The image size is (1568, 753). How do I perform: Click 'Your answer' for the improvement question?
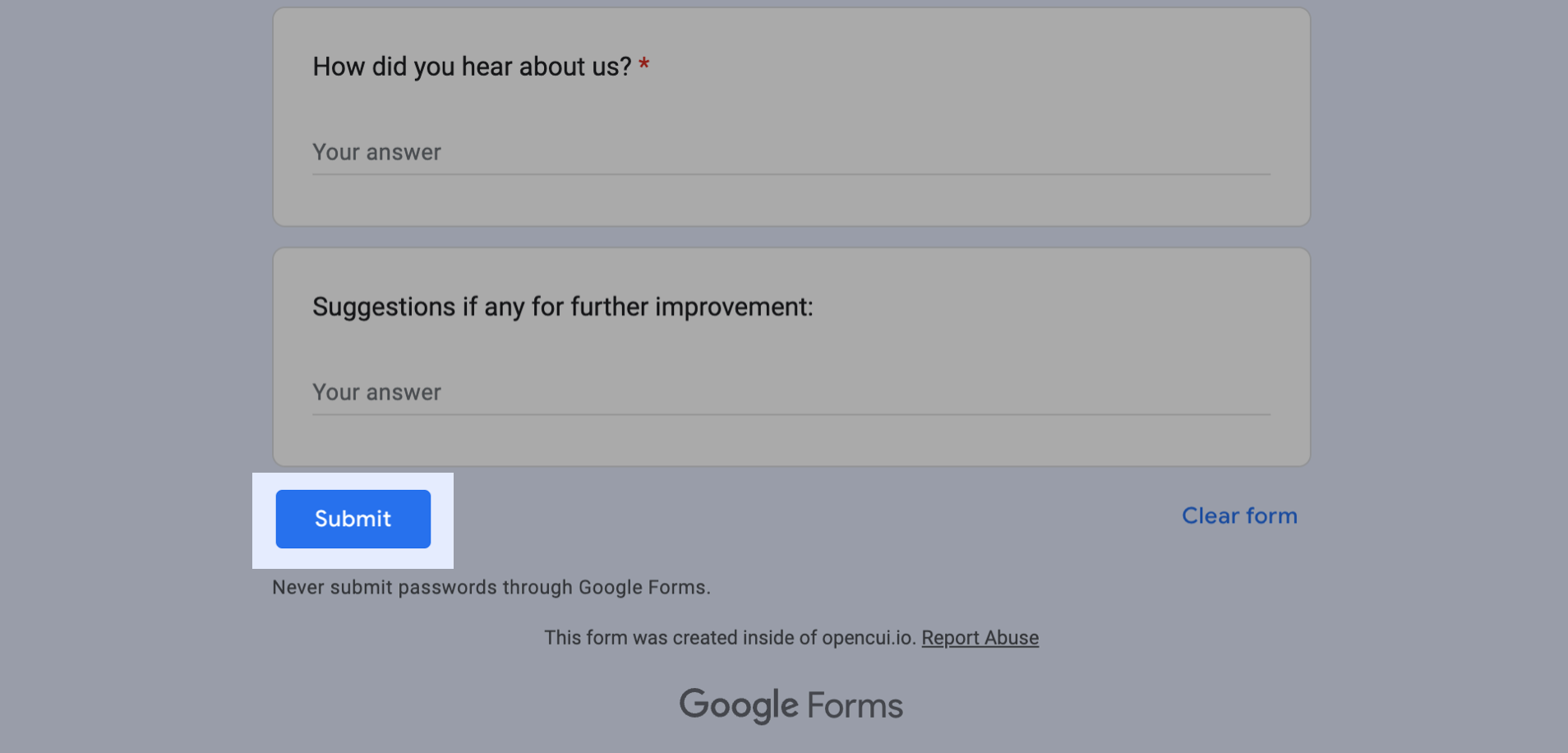pyautogui.click(x=376, y=392)
